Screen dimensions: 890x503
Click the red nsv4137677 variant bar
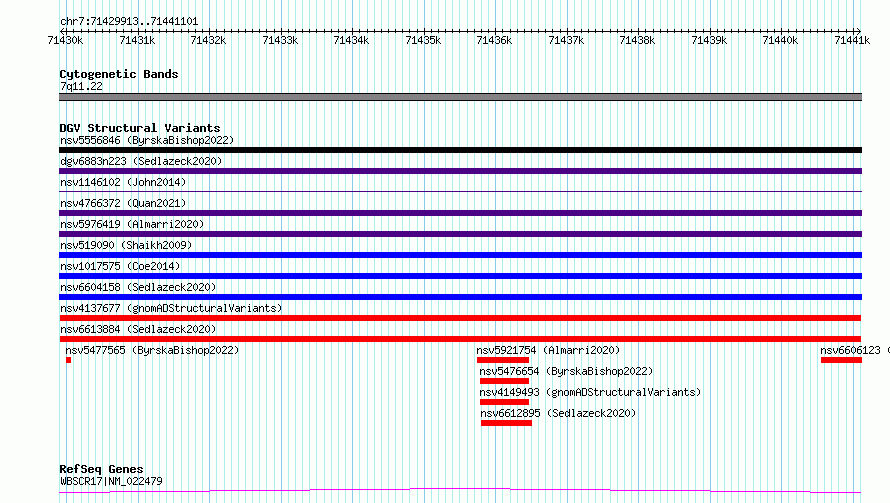pos(460,318)
